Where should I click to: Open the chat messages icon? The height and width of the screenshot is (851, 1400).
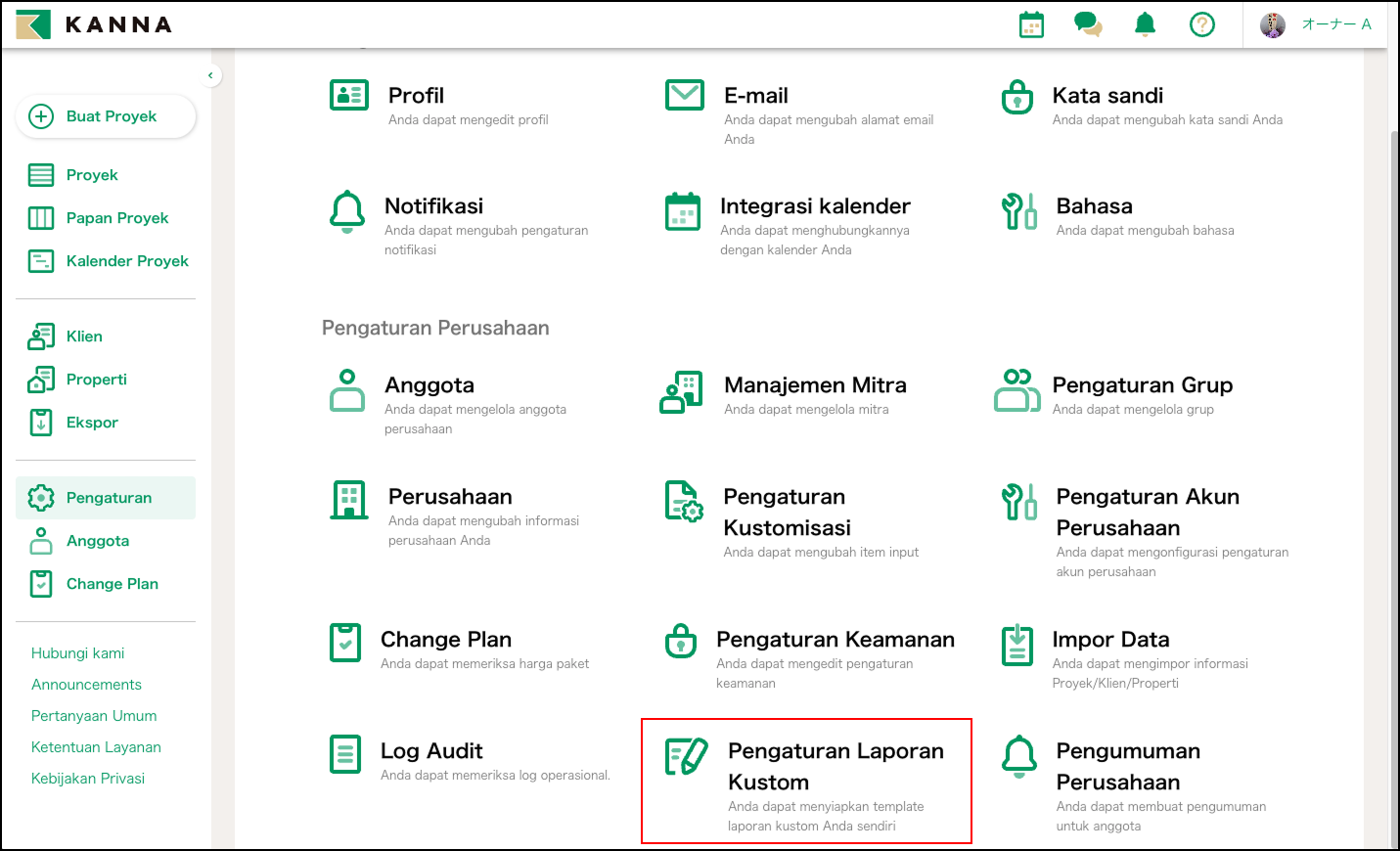coord(1088,24)
